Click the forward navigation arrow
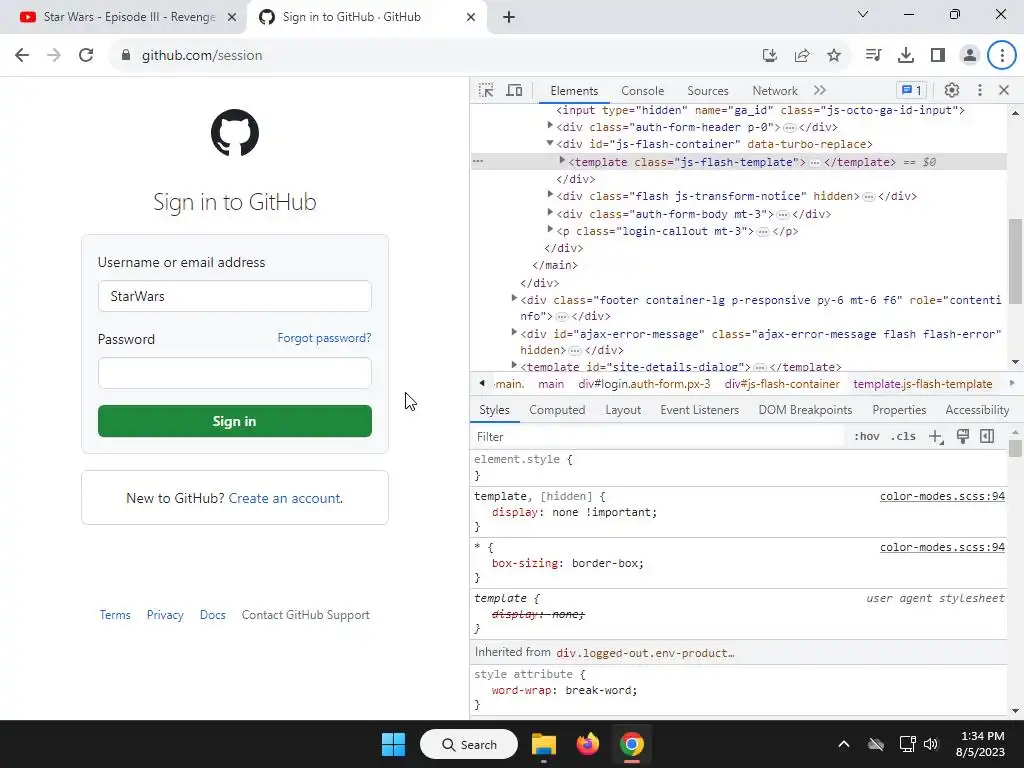Screen dimensions: 1024x768 pyautogui.click(x=54, y=55)
